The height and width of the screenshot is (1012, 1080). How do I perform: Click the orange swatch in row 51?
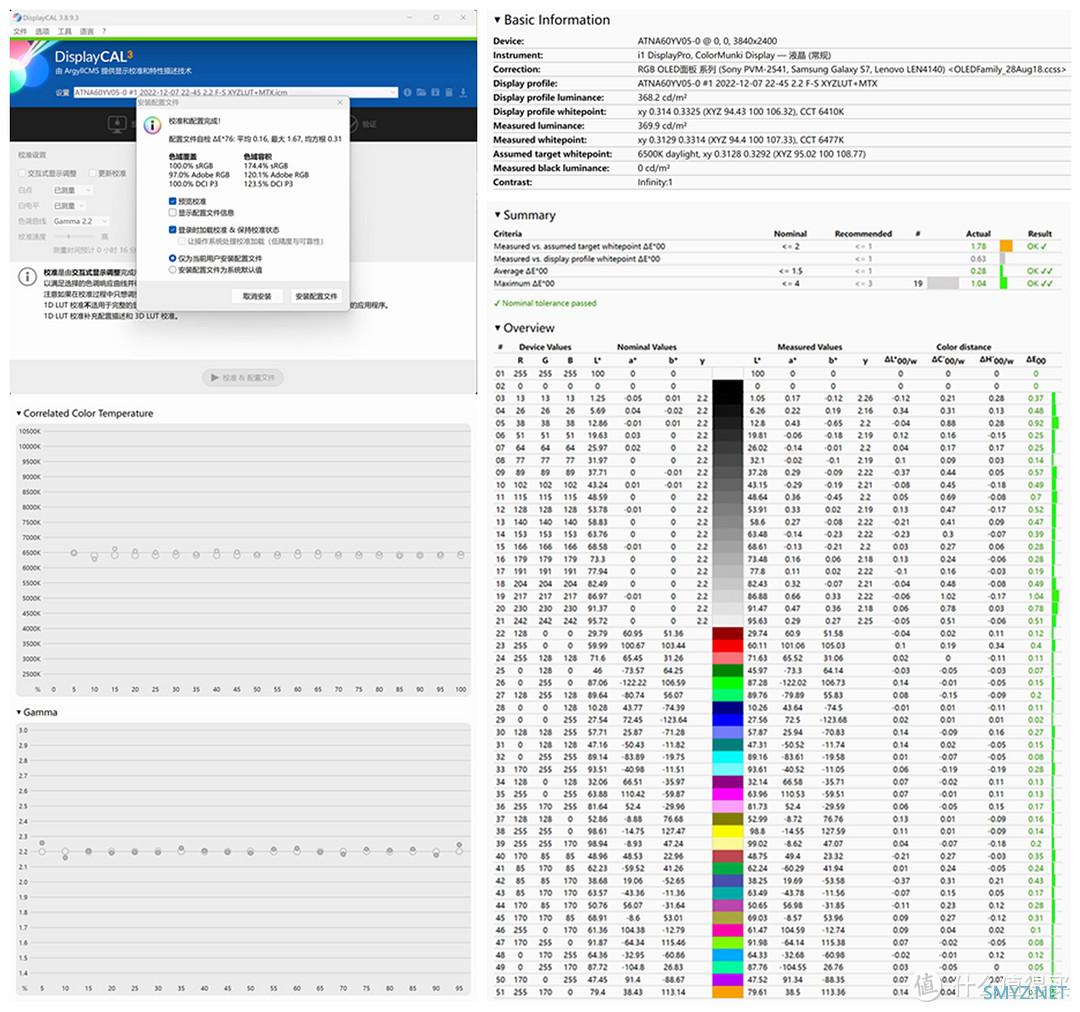(727, 993)
